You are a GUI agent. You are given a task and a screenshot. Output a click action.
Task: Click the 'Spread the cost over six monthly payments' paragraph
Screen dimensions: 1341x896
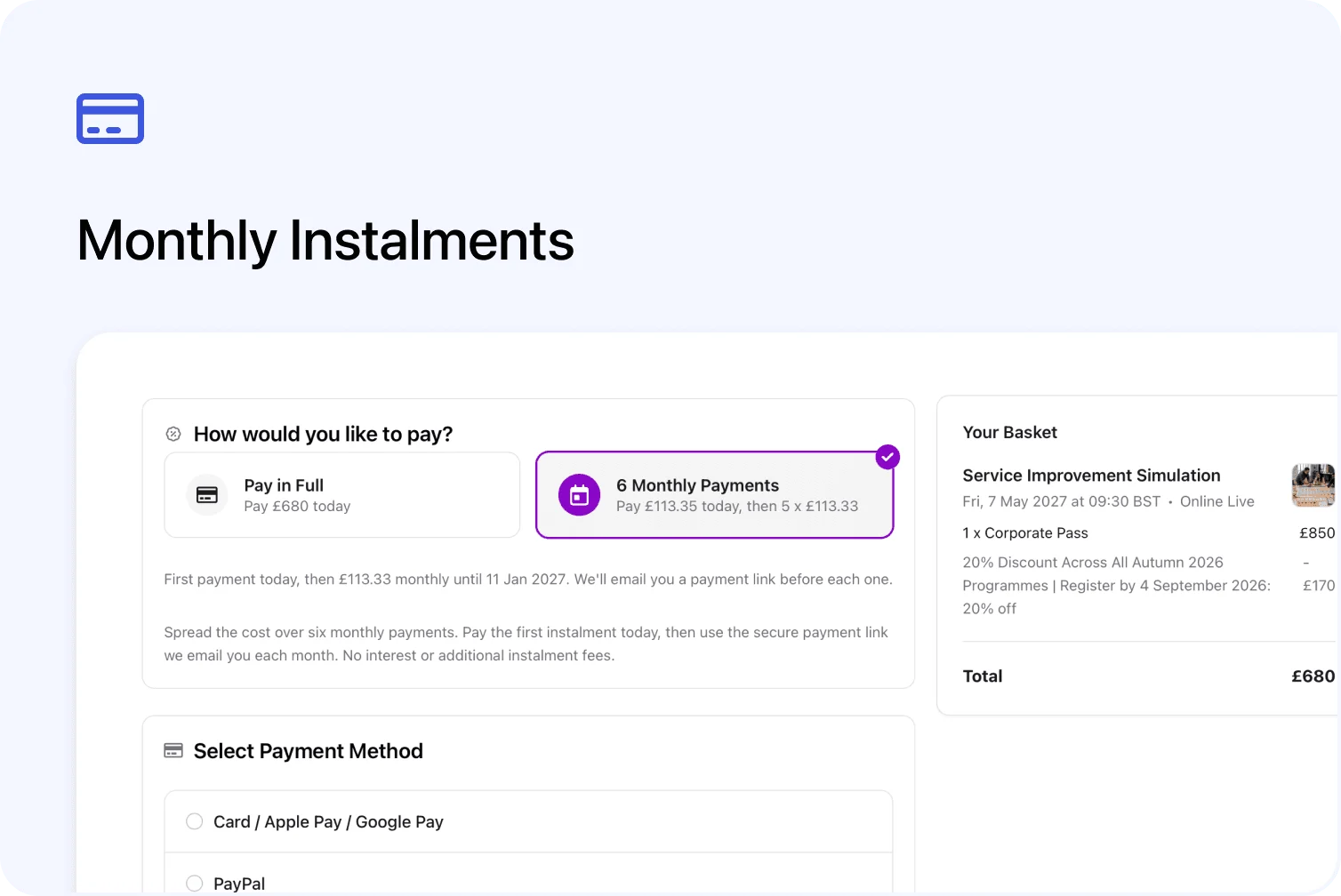(526, 644)
